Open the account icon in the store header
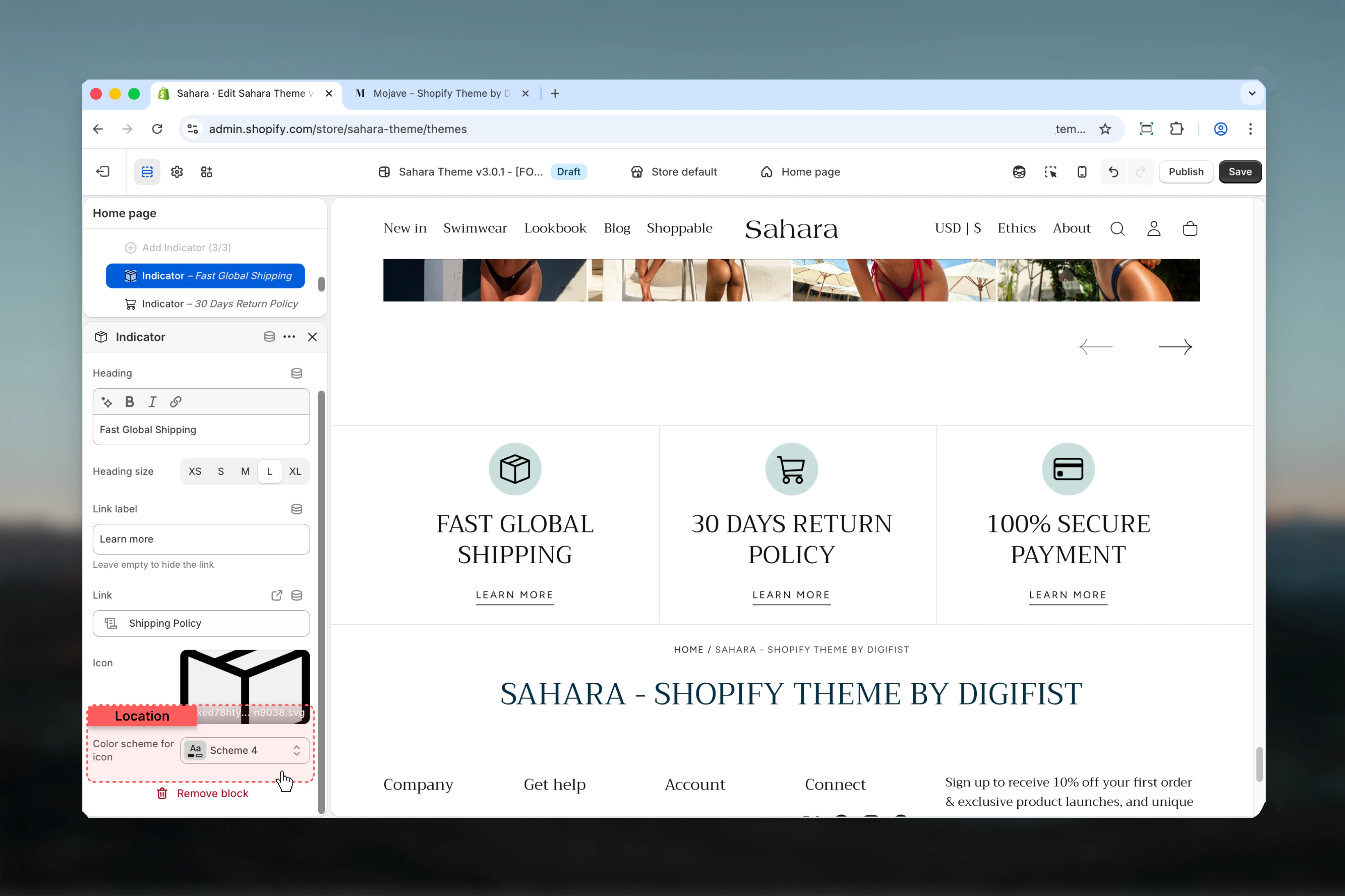Screen dimensions: 1345x896 pos(1154,229)
